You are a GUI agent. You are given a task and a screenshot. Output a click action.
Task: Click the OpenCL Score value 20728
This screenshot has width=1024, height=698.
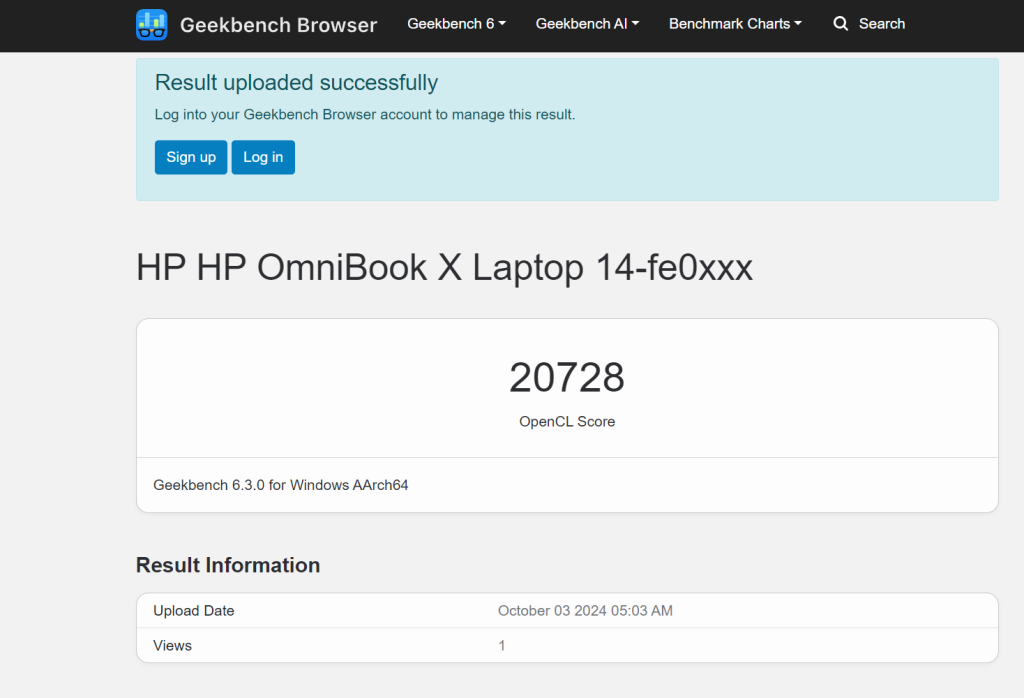[567, 377]
